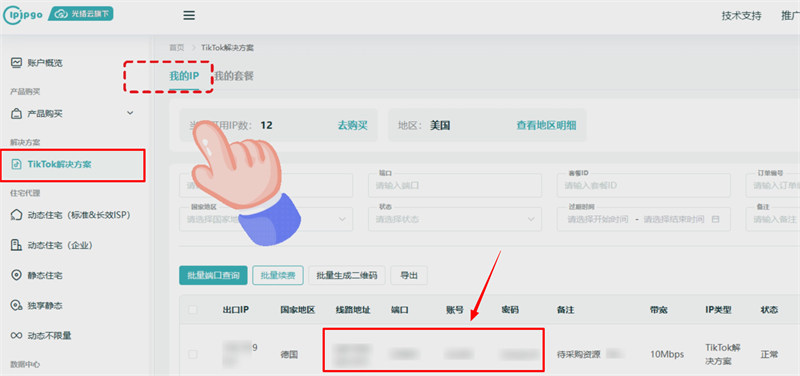
Task: Click the 待采购资源 remark cell
Action: [x=579, y=354]
